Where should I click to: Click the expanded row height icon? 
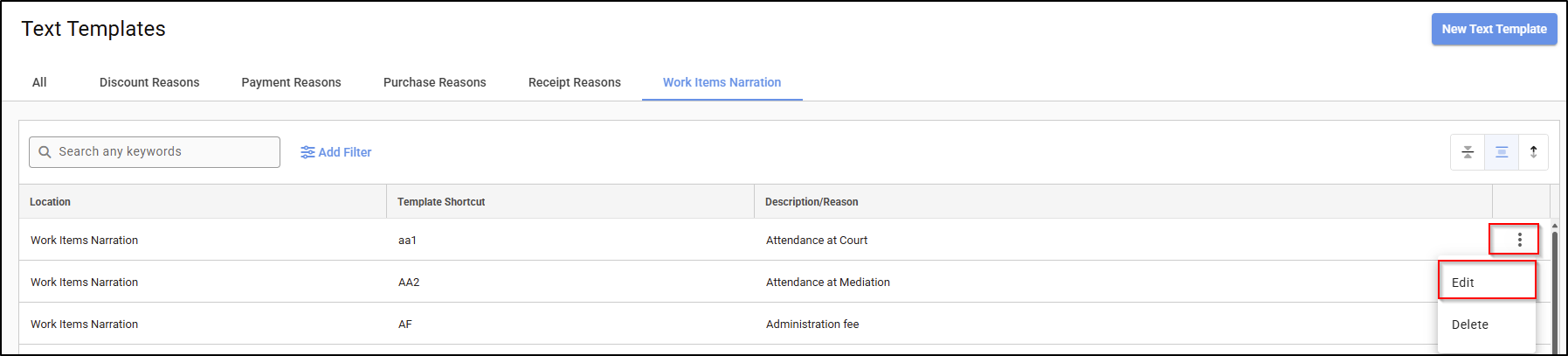(x=1534, y=152)
